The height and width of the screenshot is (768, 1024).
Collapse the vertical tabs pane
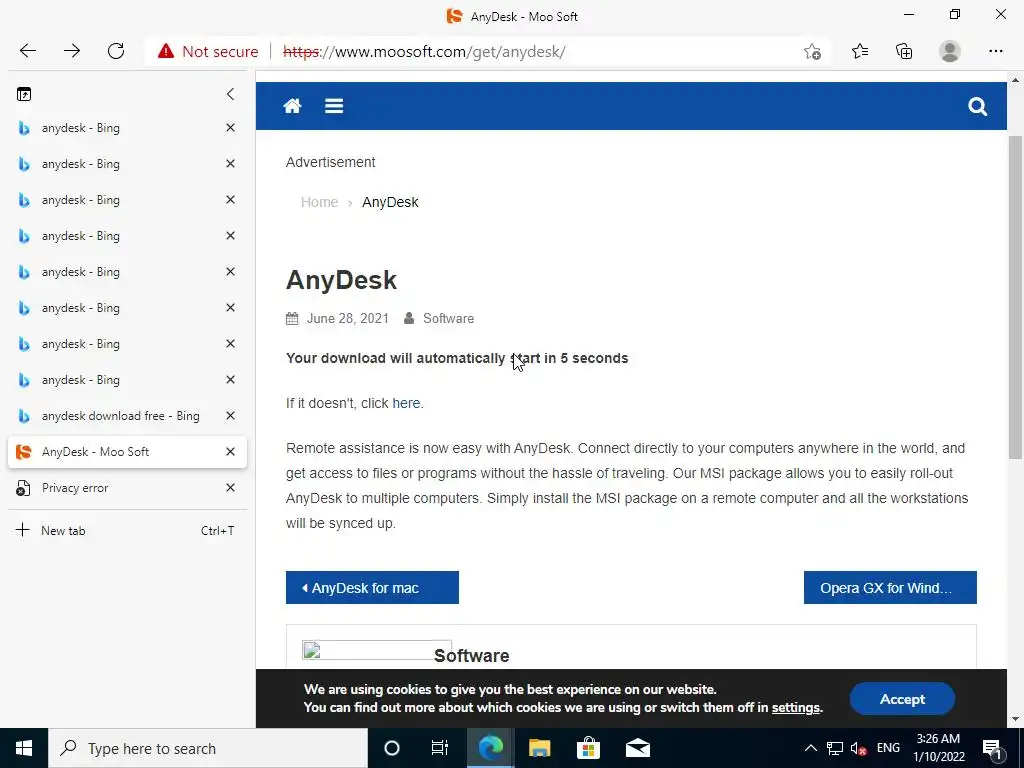tap(230, 94)
